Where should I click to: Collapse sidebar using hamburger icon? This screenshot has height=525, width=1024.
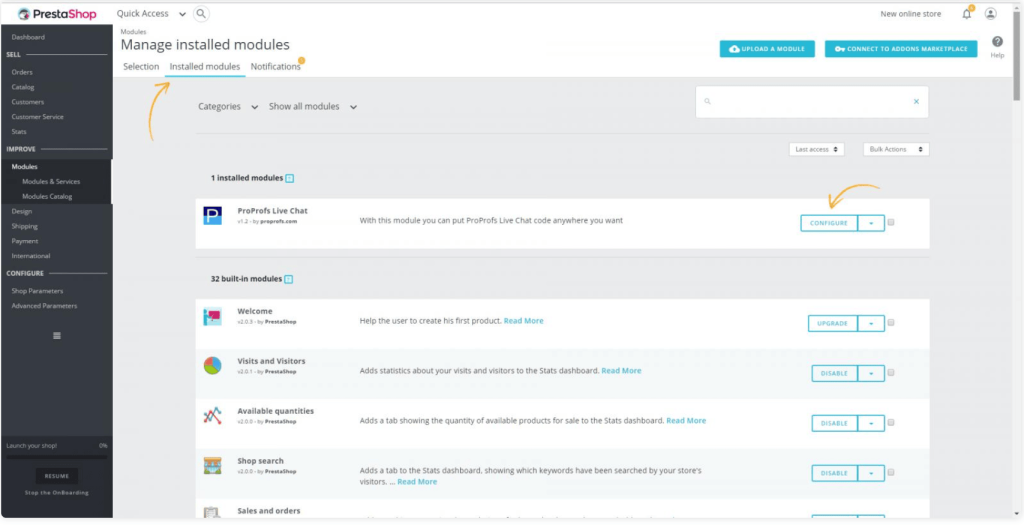57,336
